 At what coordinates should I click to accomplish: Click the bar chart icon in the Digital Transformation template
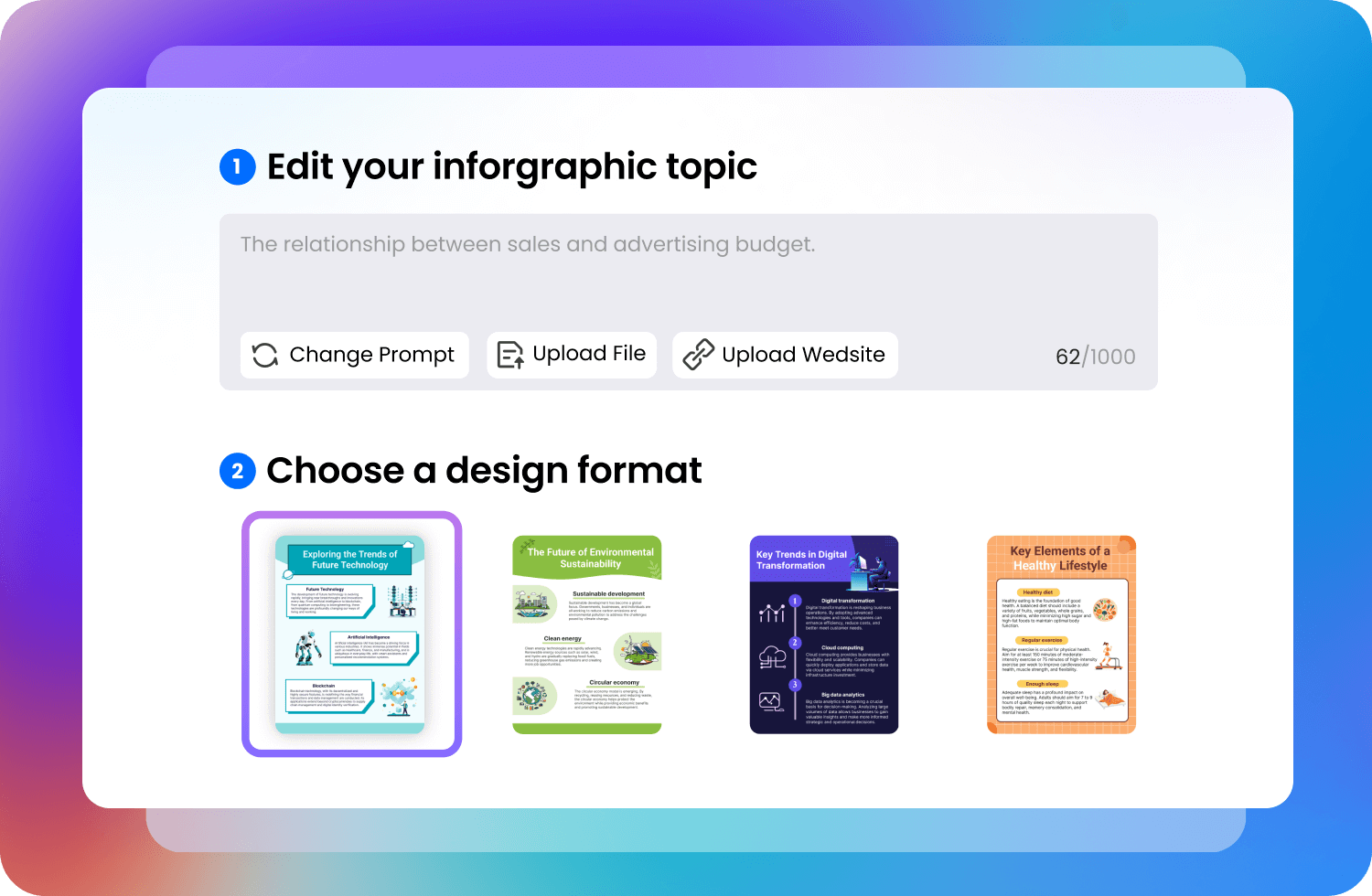(772, 612)
